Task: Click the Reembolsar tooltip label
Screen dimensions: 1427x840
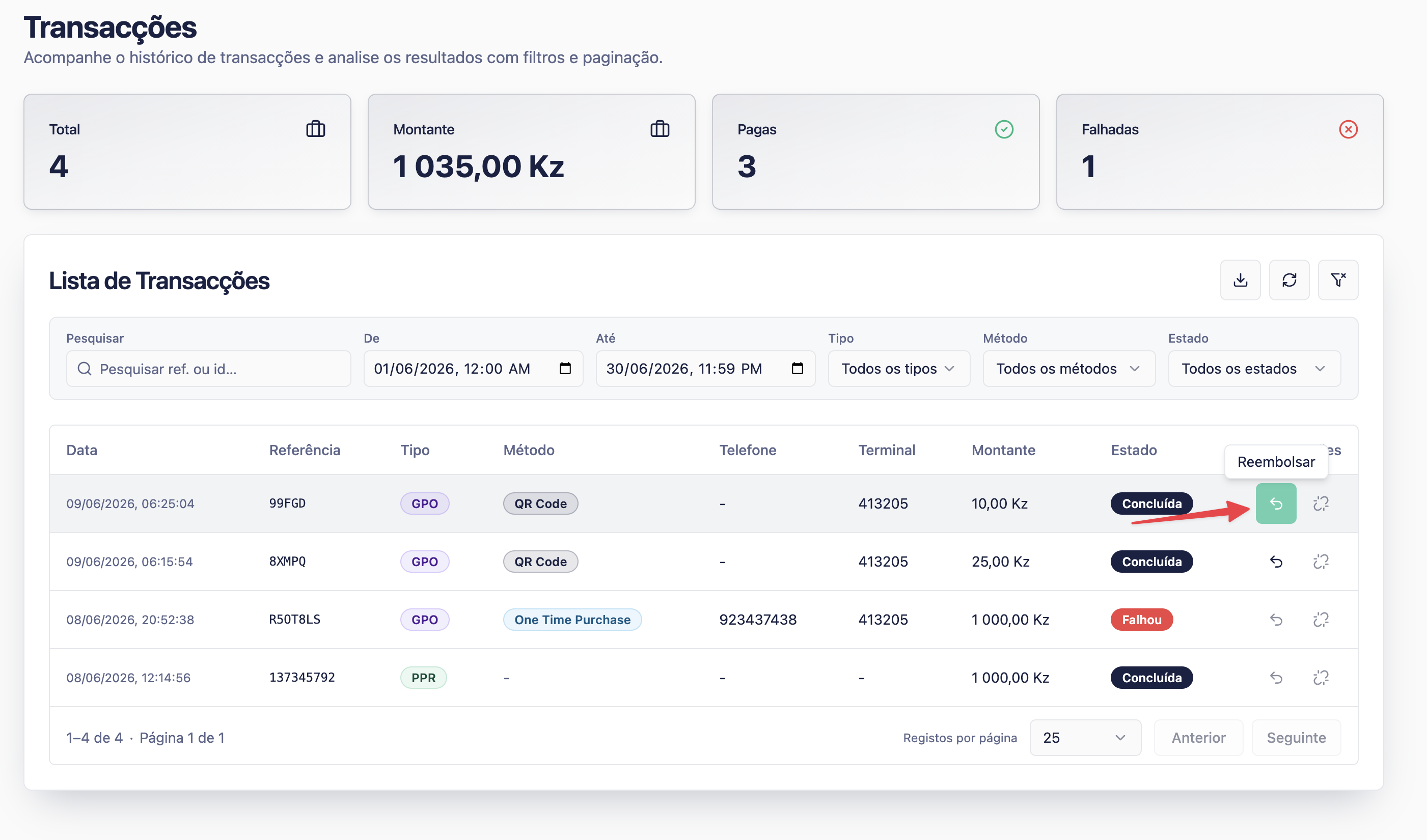Action: click(x=1276, y=462)
